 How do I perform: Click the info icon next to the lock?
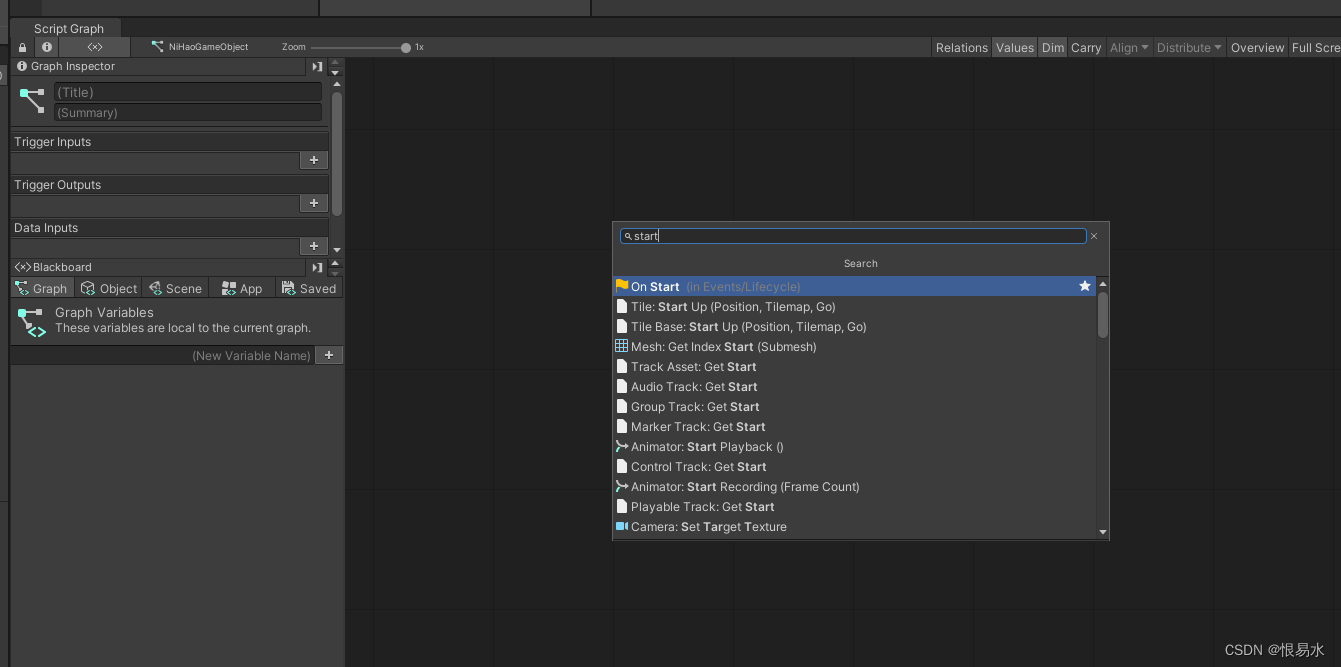[x=46, y=47]
